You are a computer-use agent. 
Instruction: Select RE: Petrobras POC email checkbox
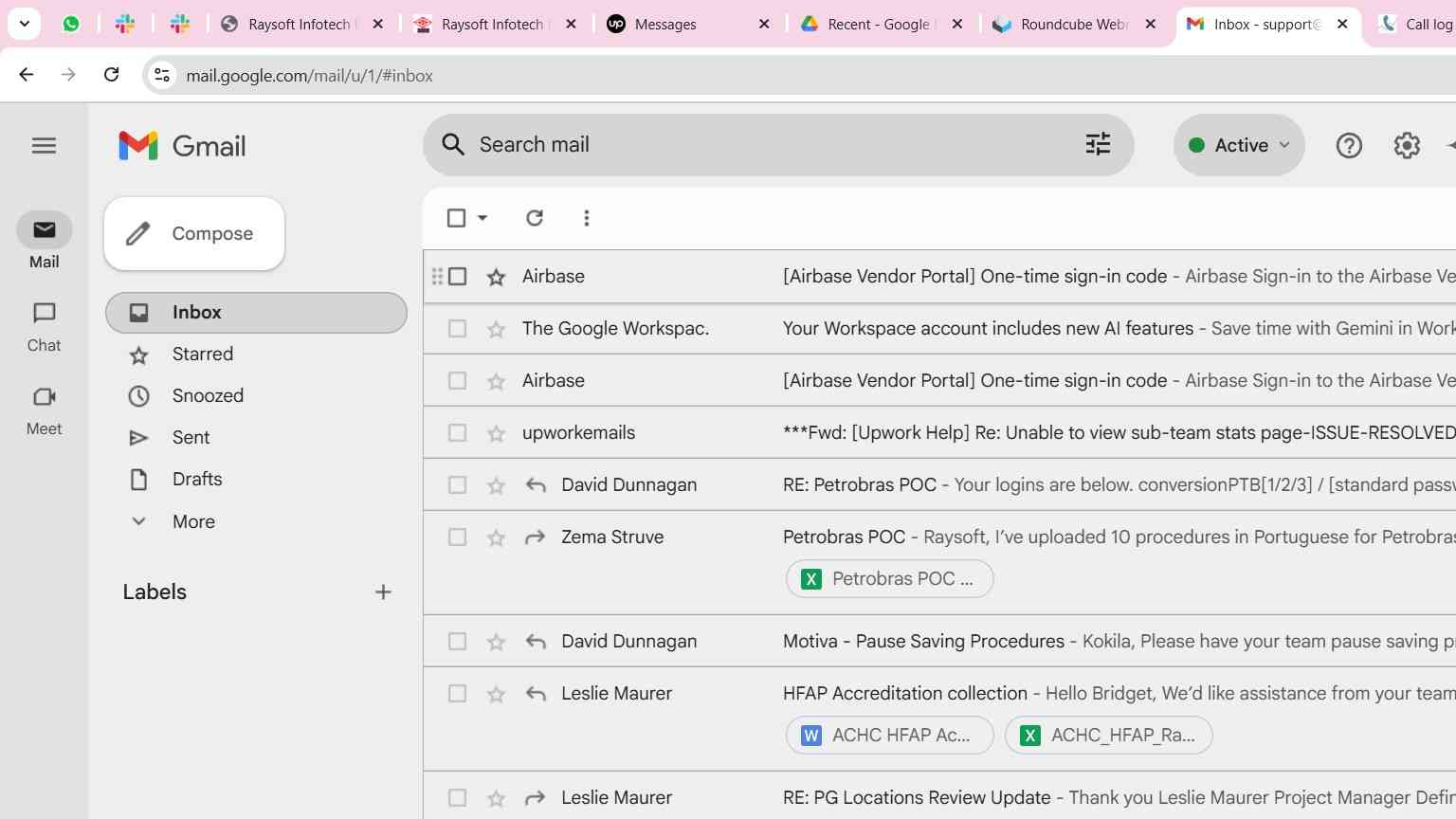(457, 485)
